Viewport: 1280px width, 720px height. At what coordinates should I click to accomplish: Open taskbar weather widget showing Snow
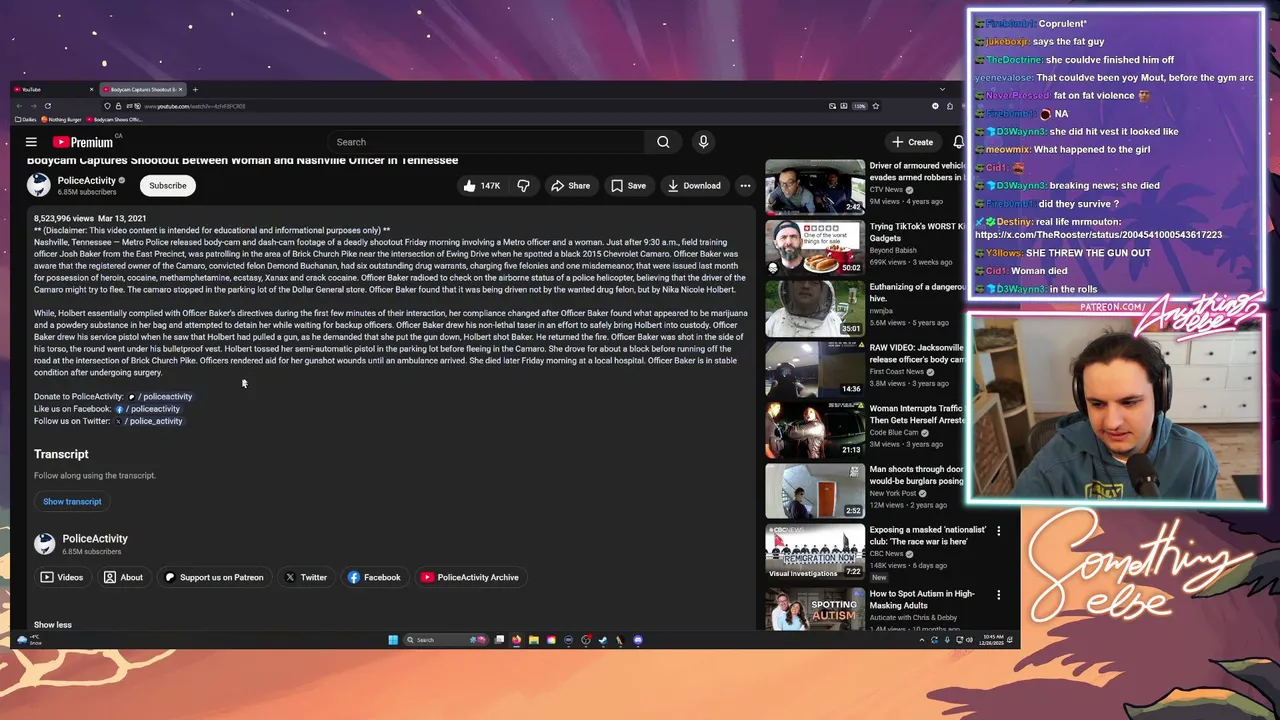click(29, 640)
